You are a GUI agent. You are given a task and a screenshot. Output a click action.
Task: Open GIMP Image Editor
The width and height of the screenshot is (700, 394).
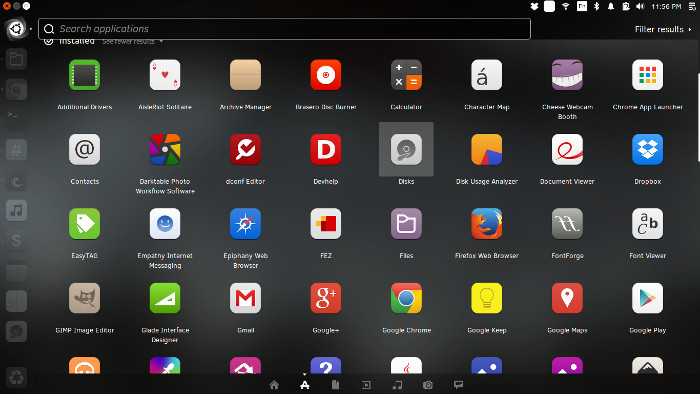point(84,298)
